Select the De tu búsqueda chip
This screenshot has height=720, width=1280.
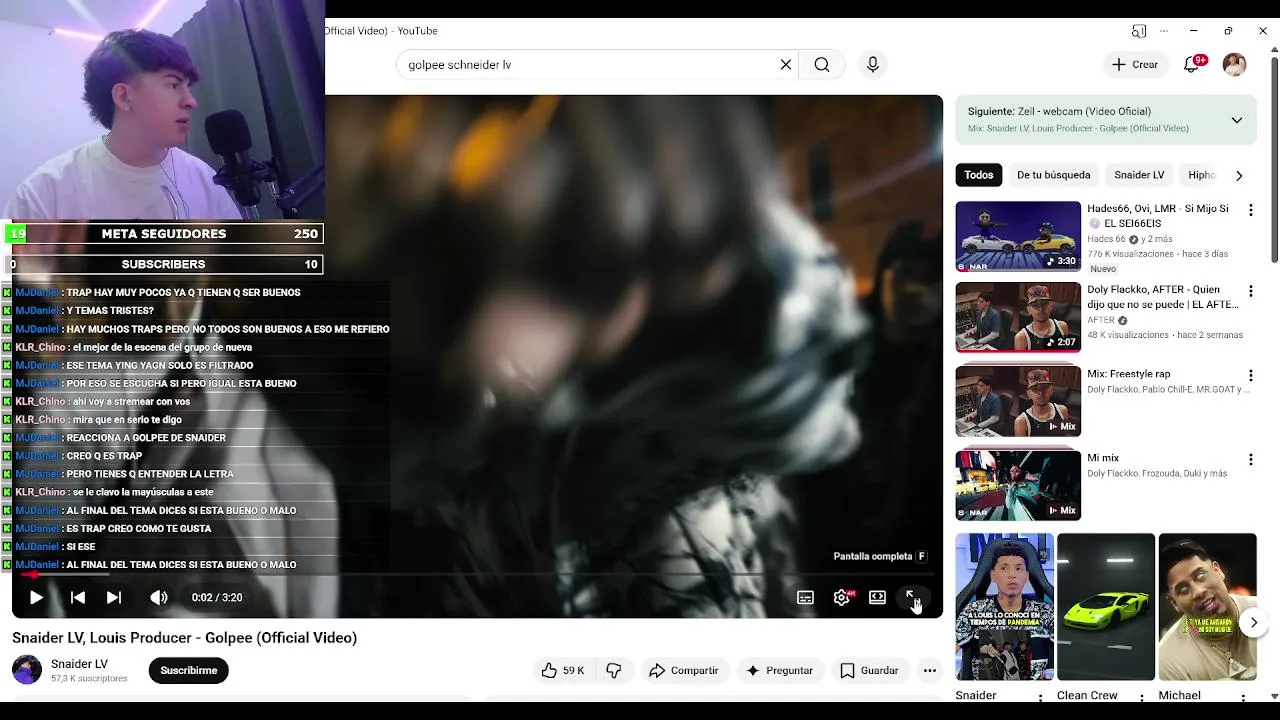tap(1053, 175)
